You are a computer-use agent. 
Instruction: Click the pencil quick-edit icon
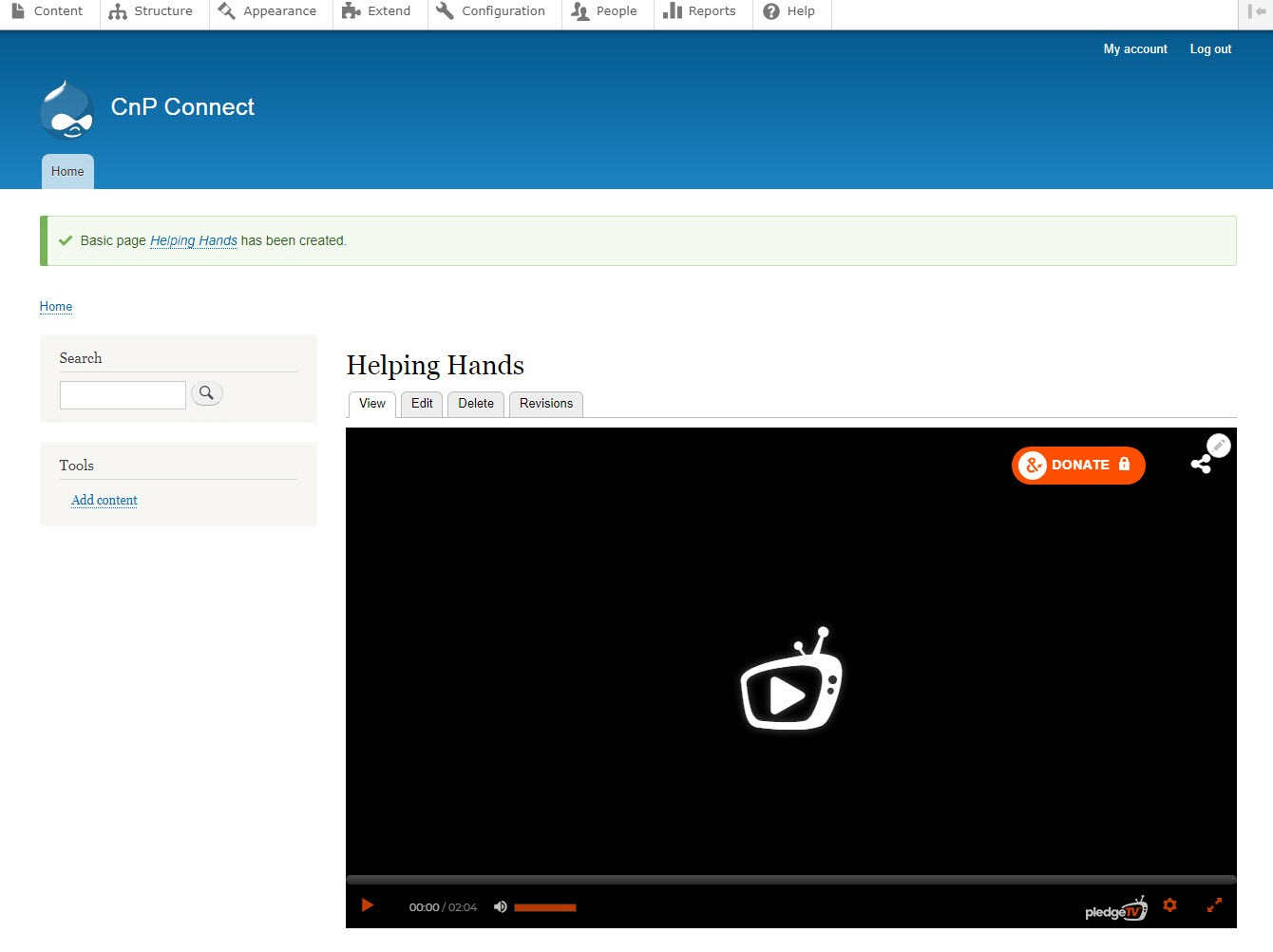(x=1219, y=446)
